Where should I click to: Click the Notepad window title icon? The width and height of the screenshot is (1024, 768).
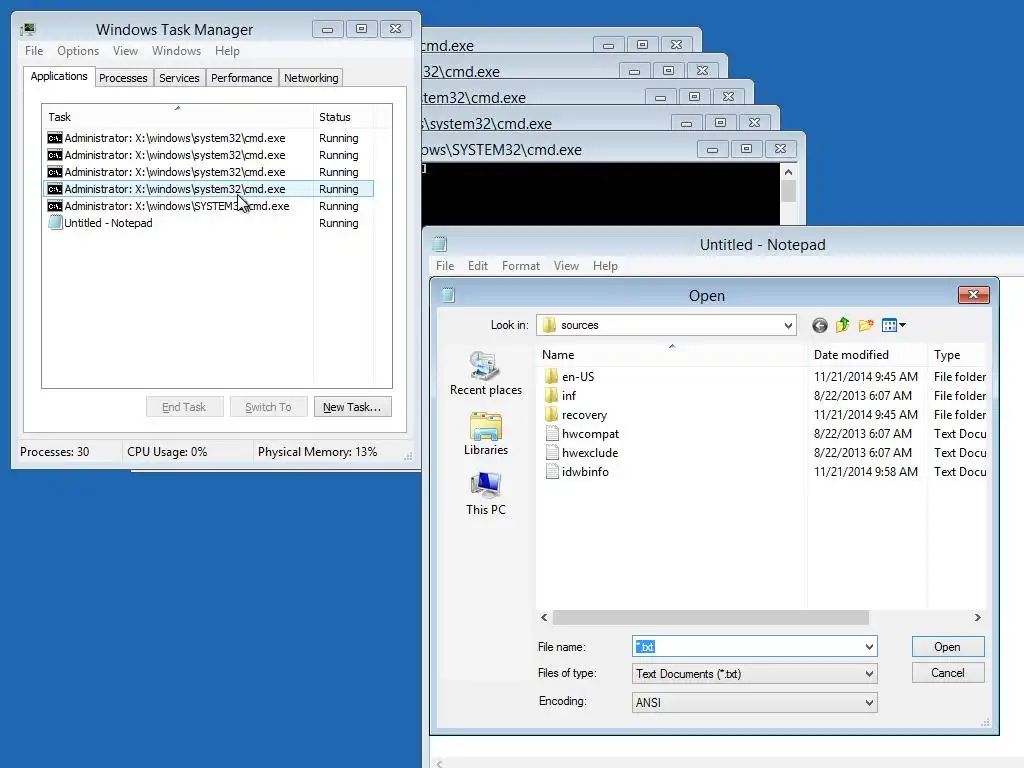[x=440, y=244]
